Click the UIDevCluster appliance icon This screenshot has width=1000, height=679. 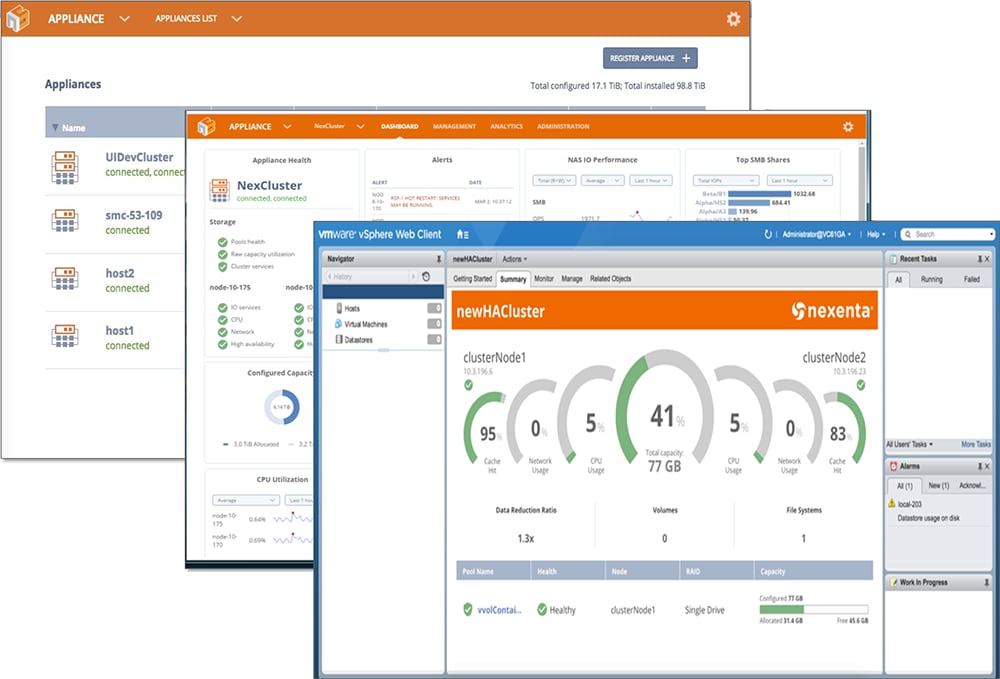click(x=64, y=165)
